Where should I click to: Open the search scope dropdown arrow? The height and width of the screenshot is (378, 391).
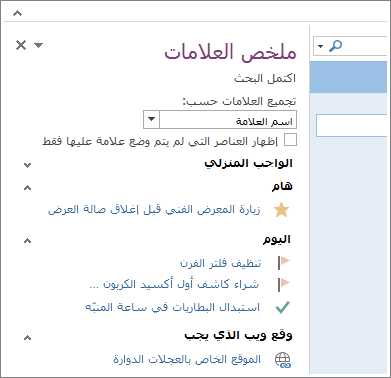pos(321,46)
